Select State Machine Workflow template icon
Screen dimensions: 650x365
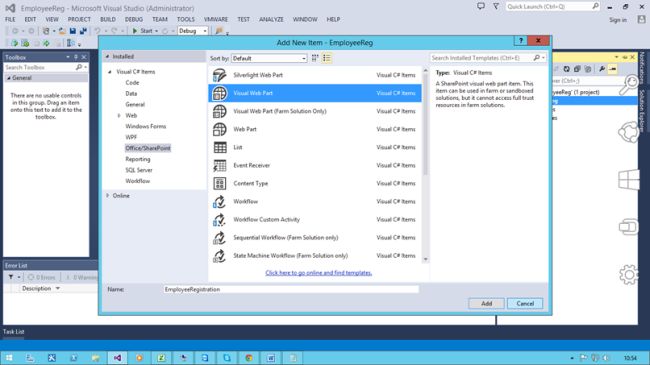[x=220, y=256]
